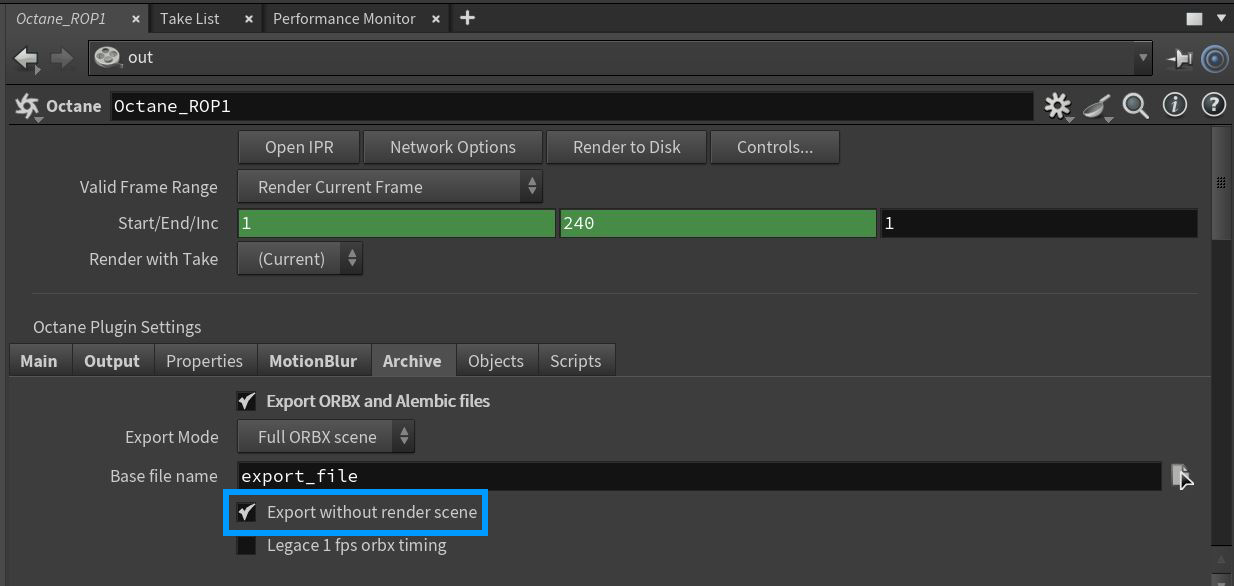This screenshot has height=586, width=1234.
Task: Click the Octane node icon left of the name field
Action: coord(25,105)
